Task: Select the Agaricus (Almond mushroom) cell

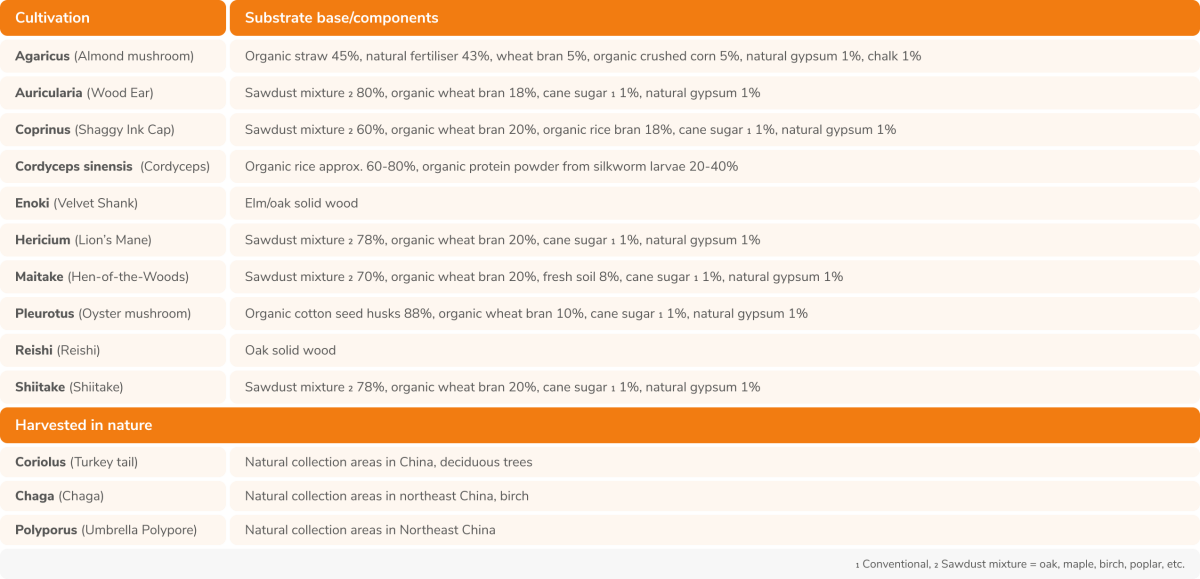Action: point(104,56)
